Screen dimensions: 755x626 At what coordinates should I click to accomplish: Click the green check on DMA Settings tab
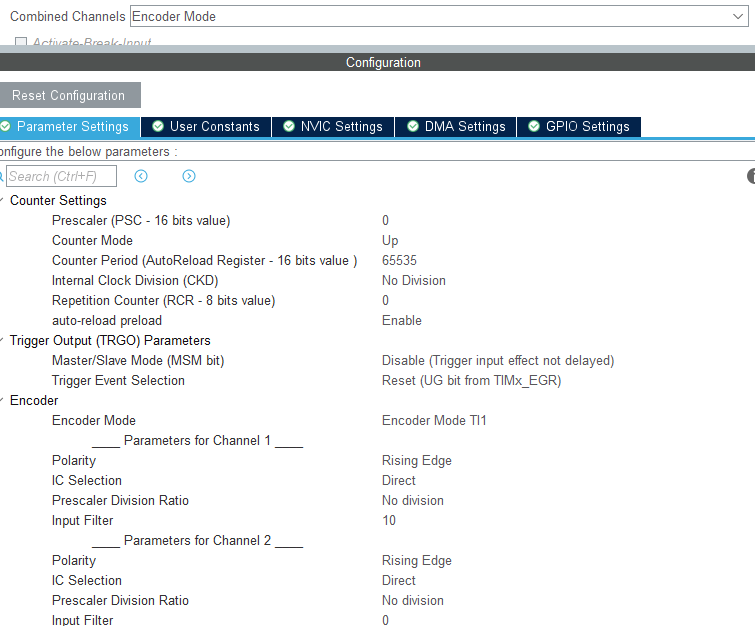[x=413, y=126]
